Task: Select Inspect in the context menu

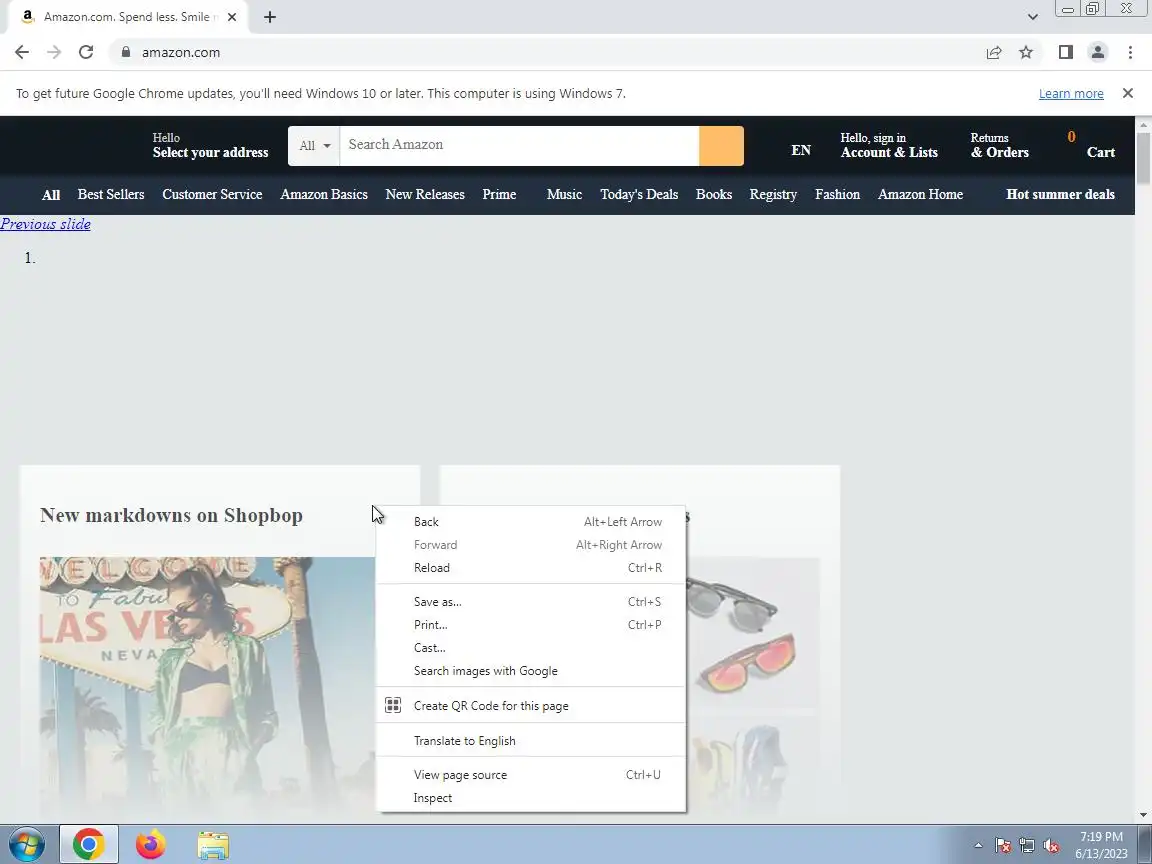Action: pyautogui.click(x=530, y=798)
